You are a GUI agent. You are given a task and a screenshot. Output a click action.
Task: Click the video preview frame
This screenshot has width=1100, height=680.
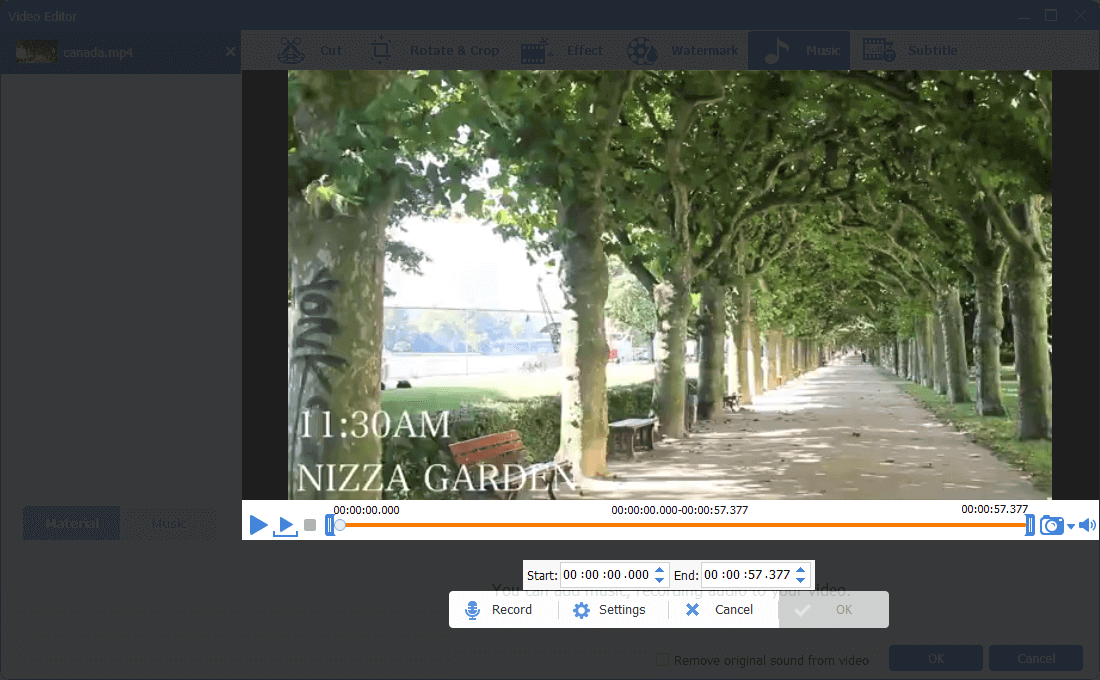pyautogui.click(x=670, y=284)
